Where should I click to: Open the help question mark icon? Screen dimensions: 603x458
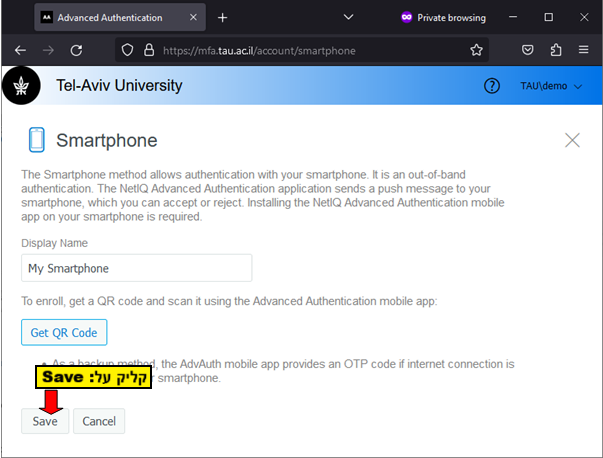491,86
